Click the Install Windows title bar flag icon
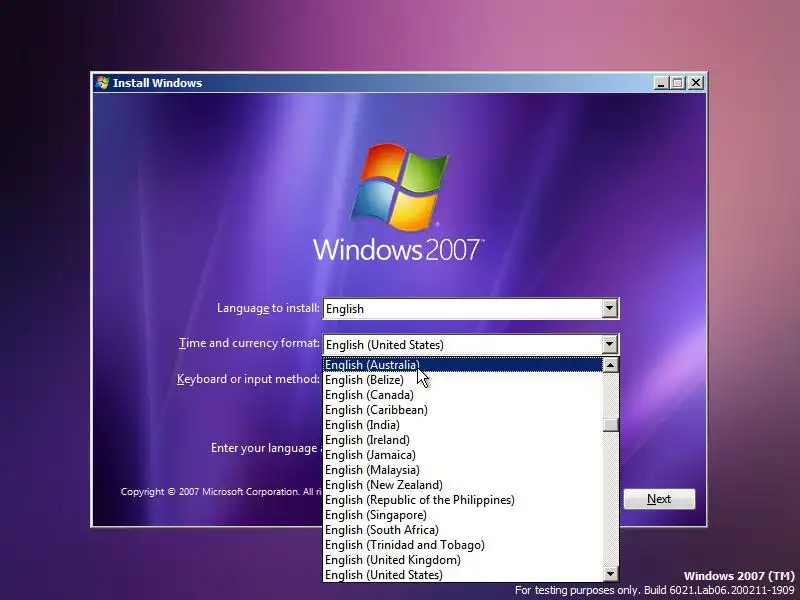The height and width of the screenshot is (600, 800). 102,83
